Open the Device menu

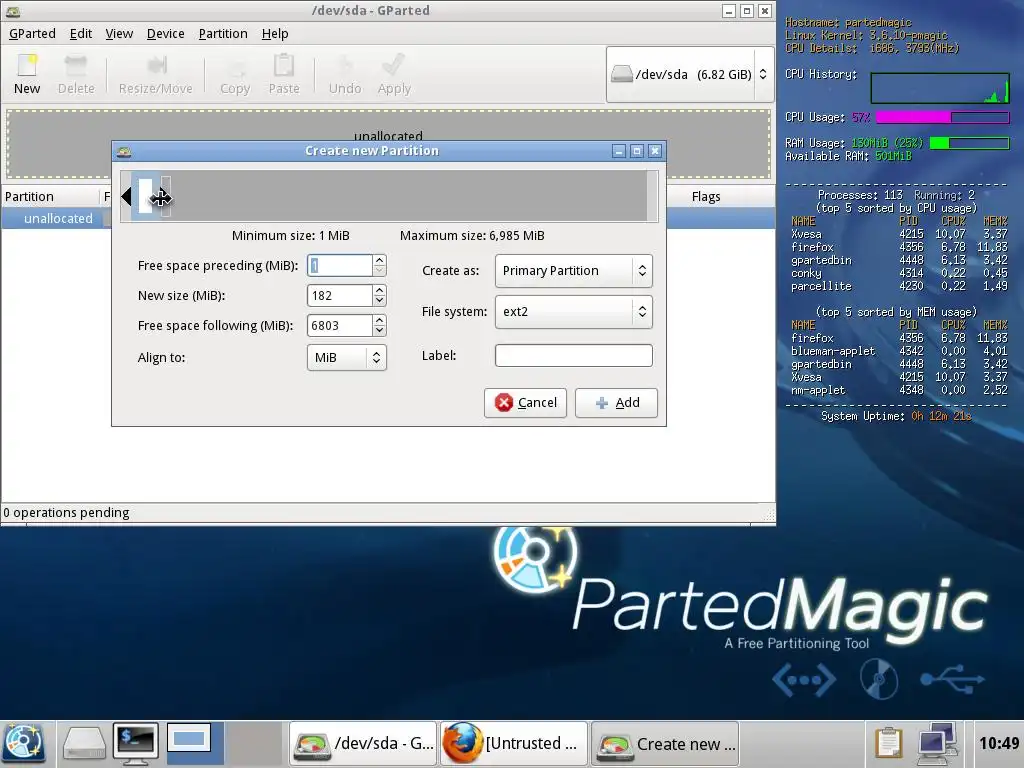coord(165,33)
